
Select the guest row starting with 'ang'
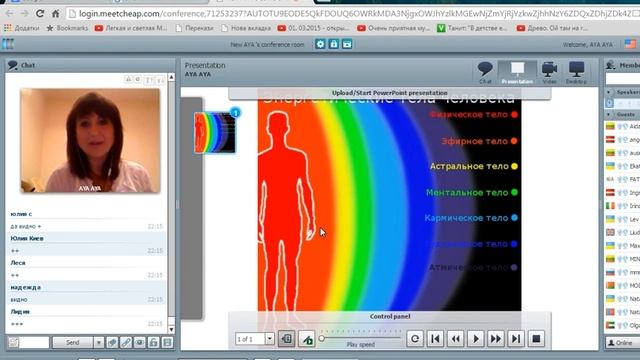pos(622,140)
